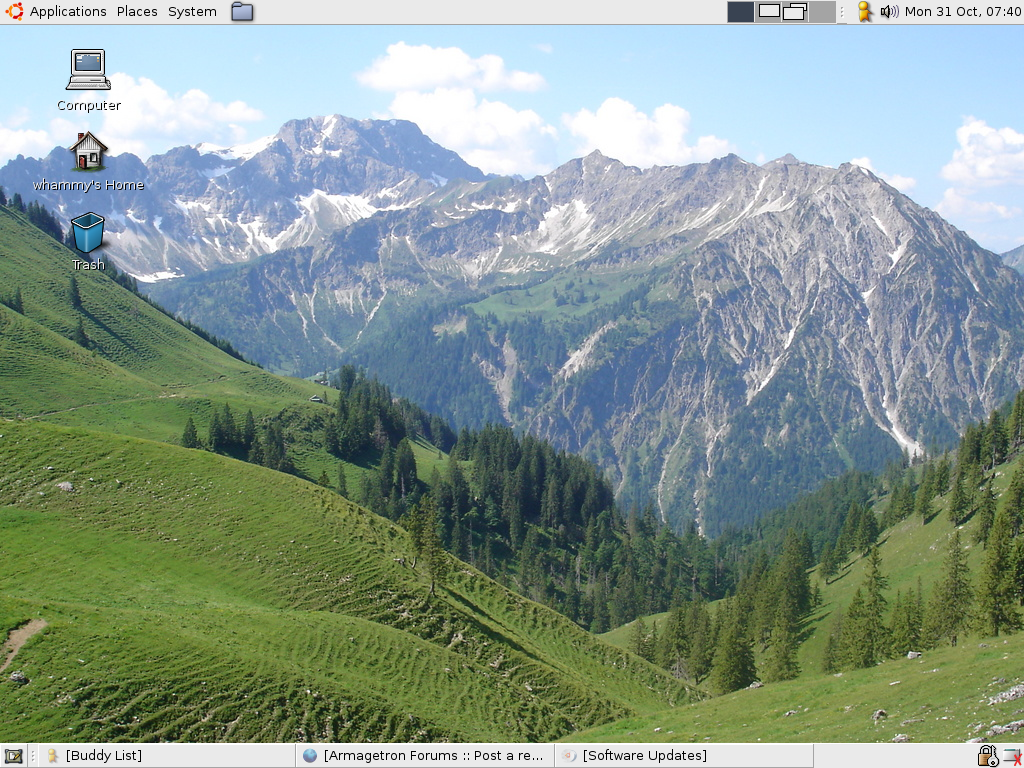Switch to the second workspace with one window
Viewport: 1024px width, 768px height.
pos(768,12)
